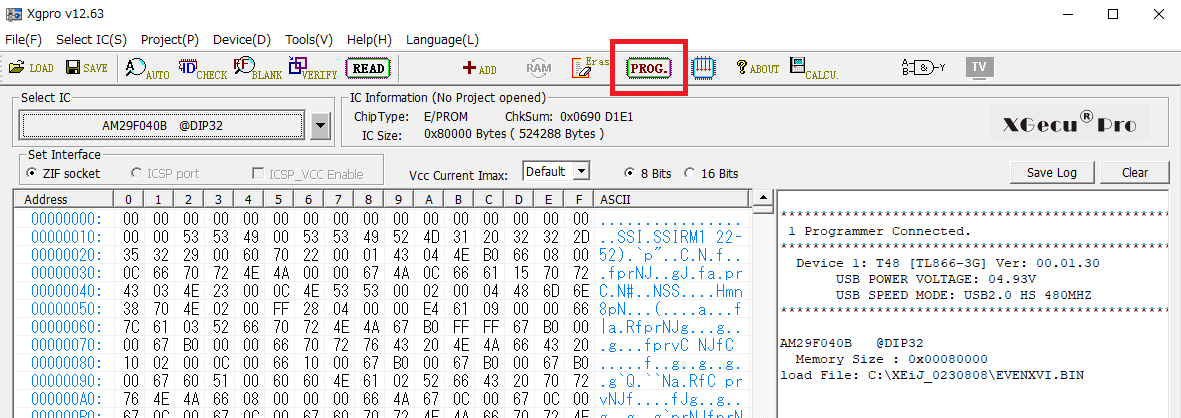
Task: Click address row 000000A0:
Action: [x=66, y=399]
